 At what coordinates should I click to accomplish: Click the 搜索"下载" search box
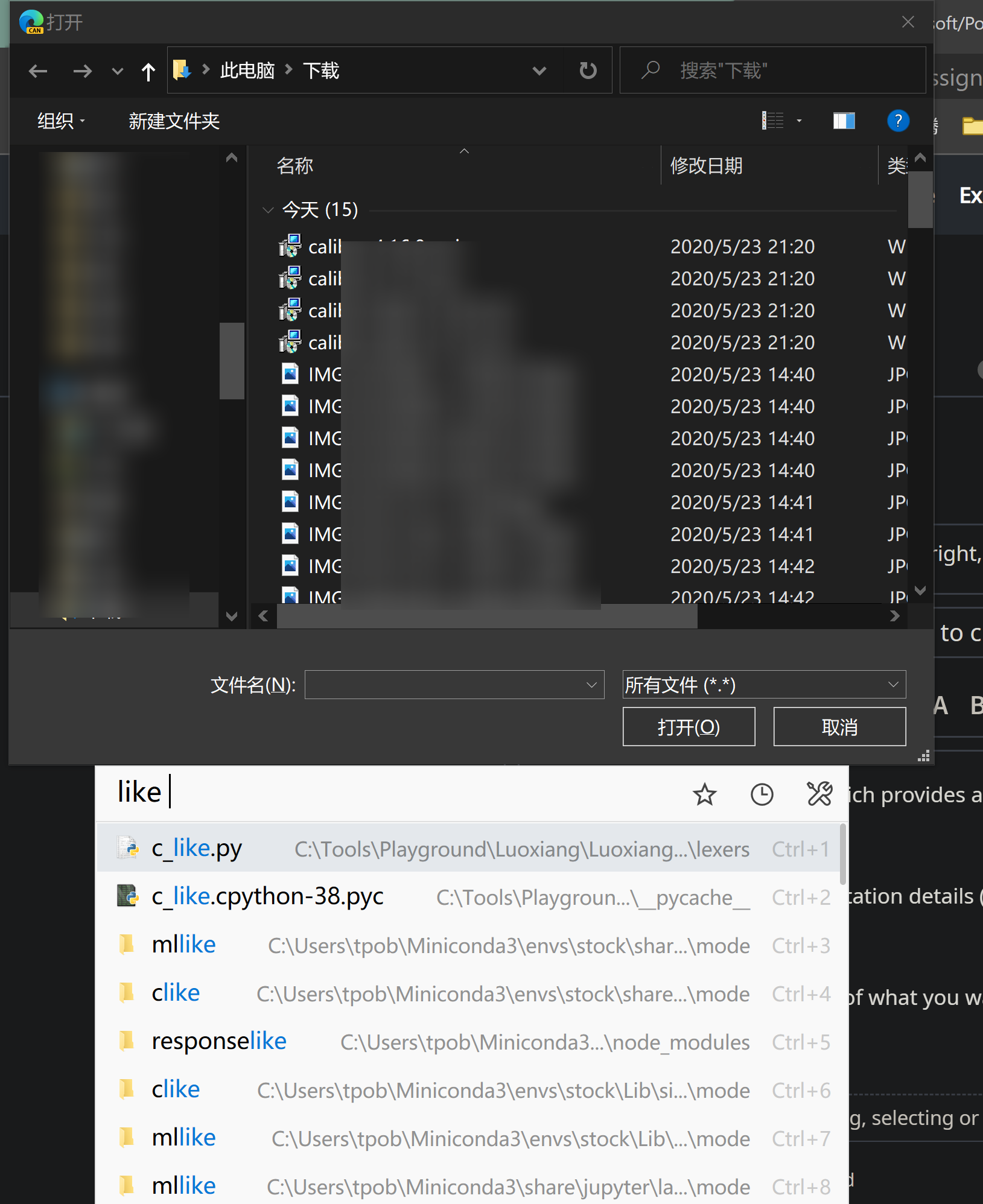click(x=772, y=71)
